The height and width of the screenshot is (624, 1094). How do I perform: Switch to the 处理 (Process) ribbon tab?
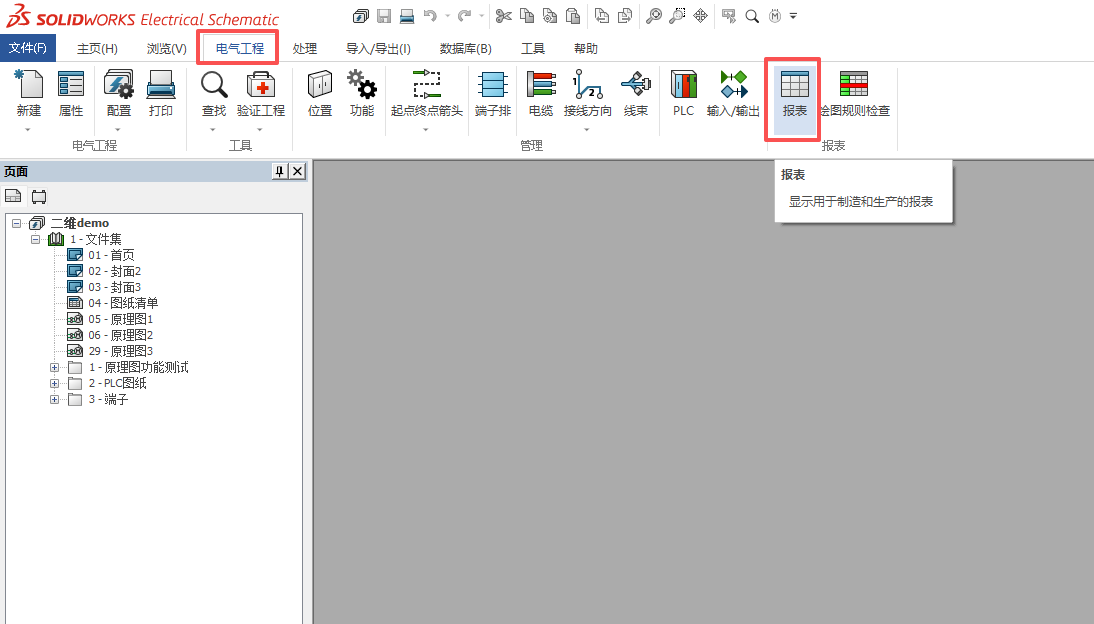click(305, 49)
